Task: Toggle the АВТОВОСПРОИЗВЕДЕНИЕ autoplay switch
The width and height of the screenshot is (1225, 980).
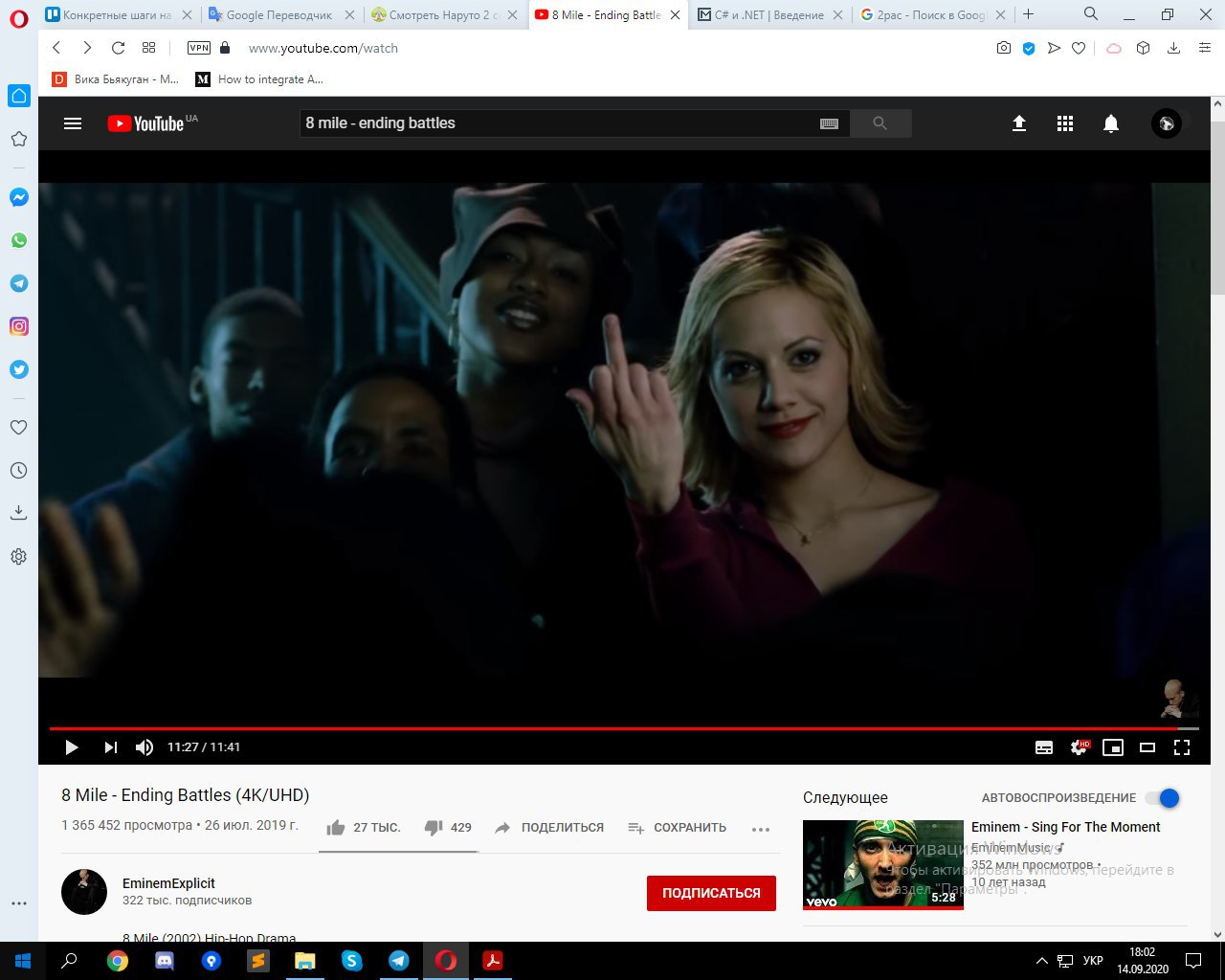Action: click(1163, 798)
